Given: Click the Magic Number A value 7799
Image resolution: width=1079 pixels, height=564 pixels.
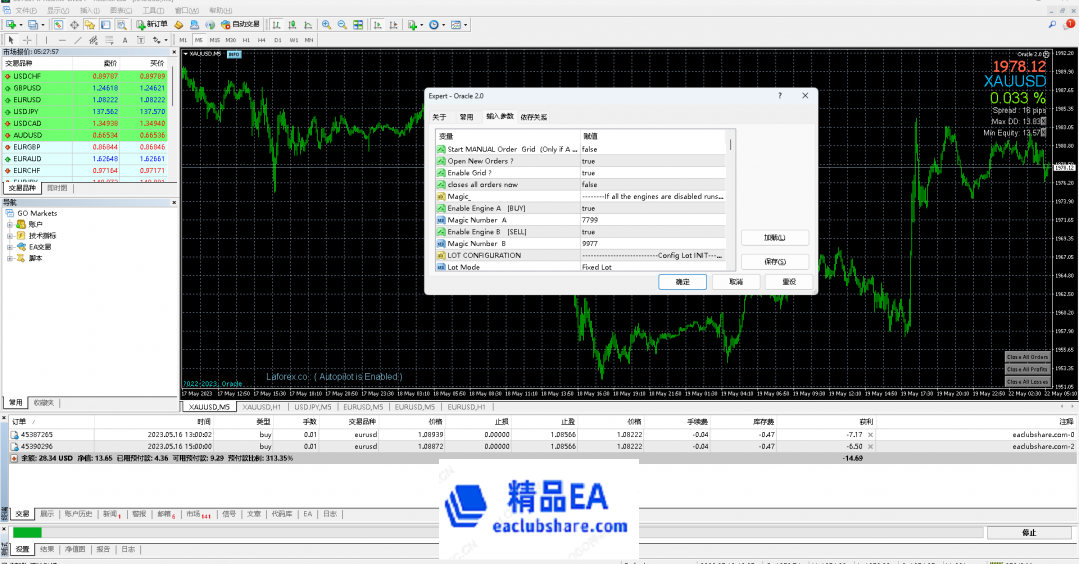Looking at the screenshot, I should 590,220.
